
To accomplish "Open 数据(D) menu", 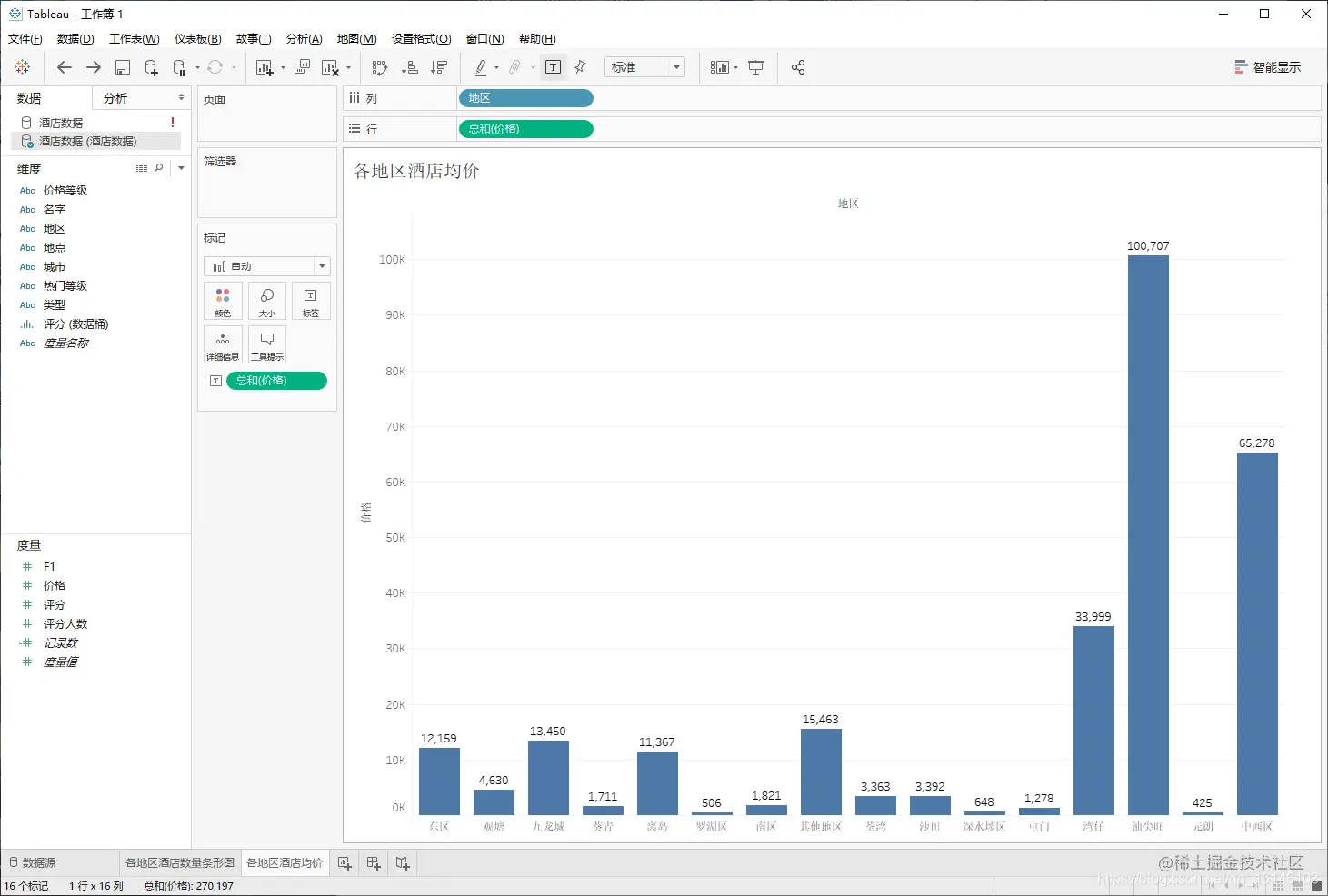I will pyautogui.click(x=75, y=39).
